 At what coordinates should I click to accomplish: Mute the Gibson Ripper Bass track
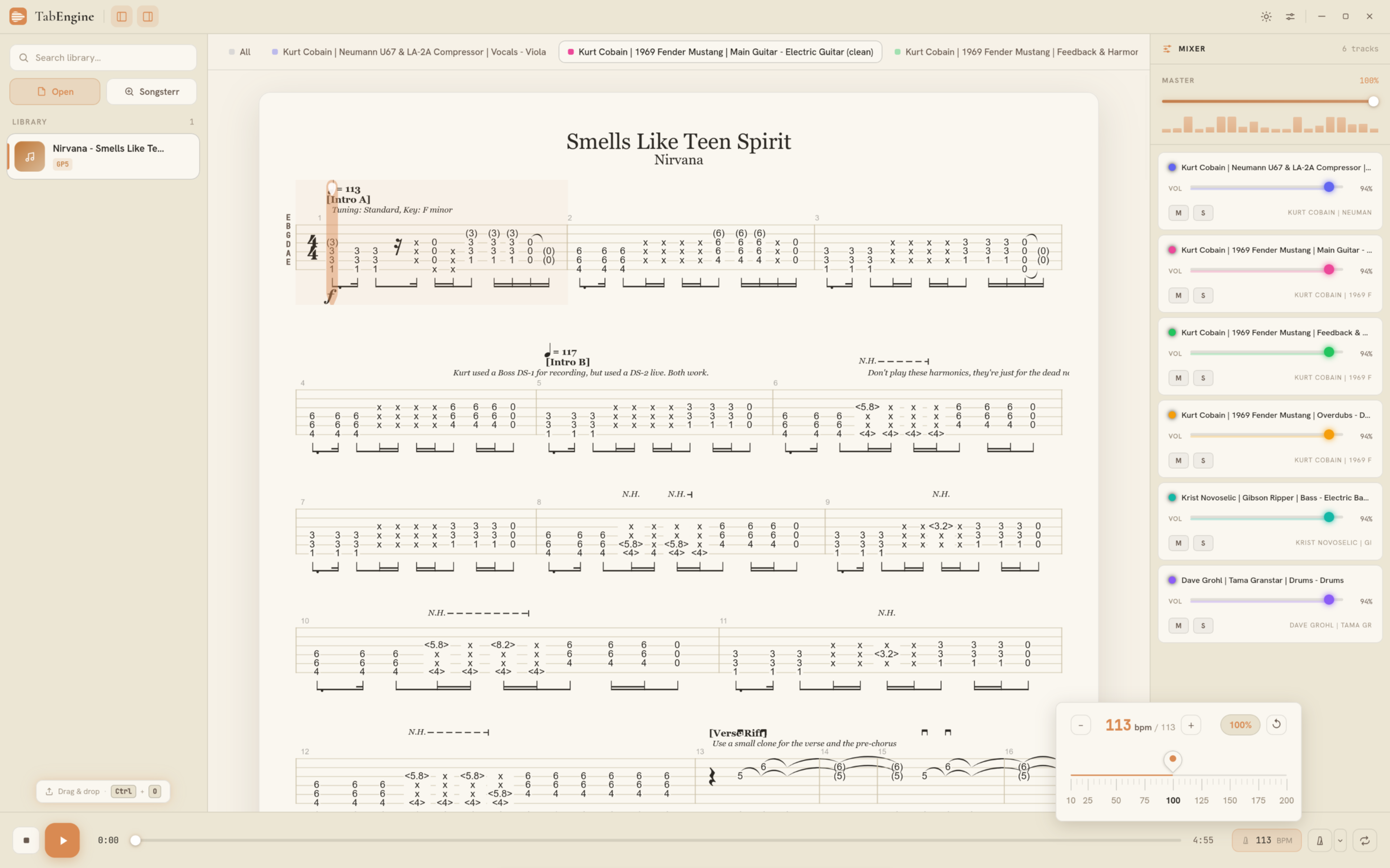1178,543
